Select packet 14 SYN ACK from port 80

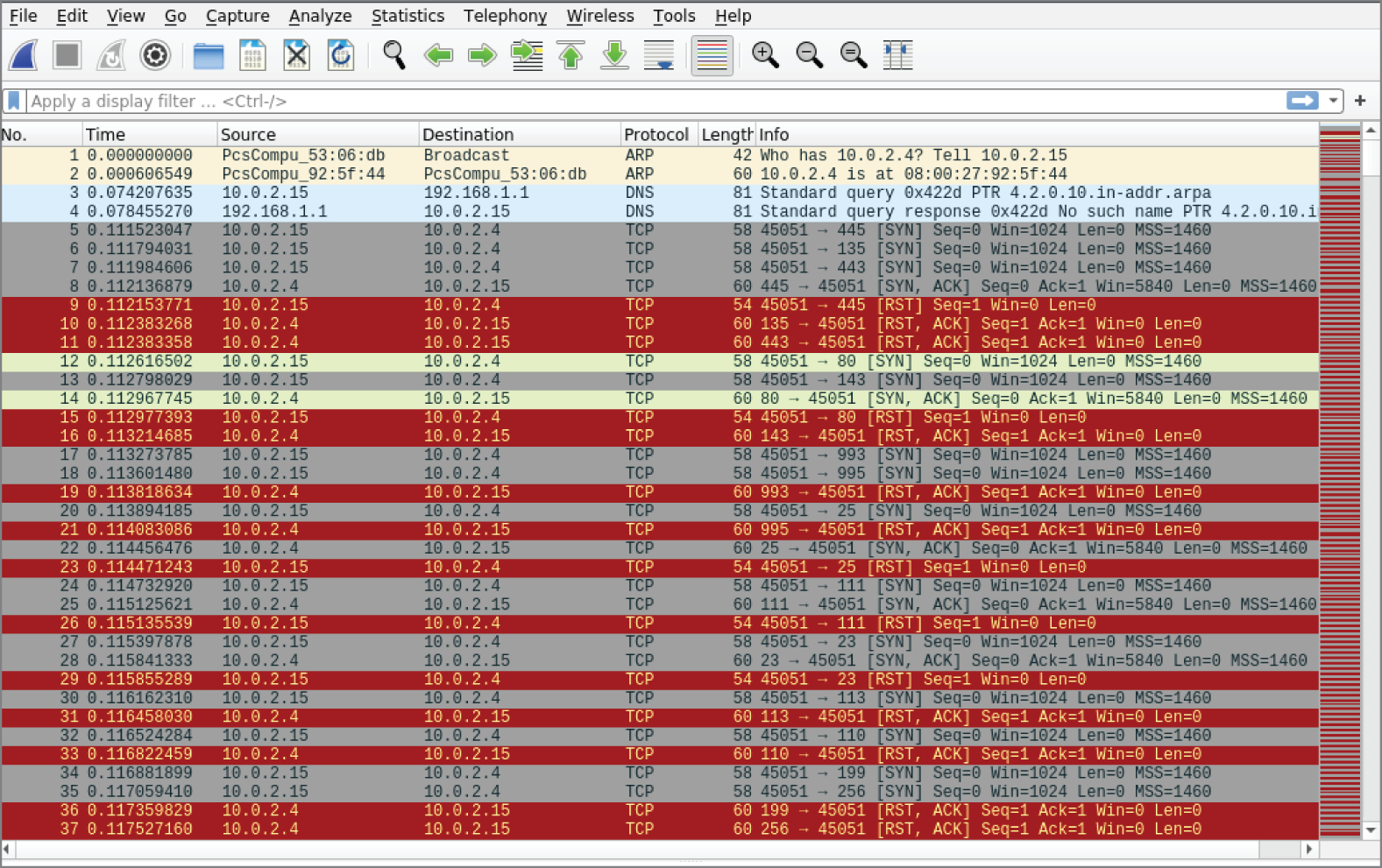(659, 399)
